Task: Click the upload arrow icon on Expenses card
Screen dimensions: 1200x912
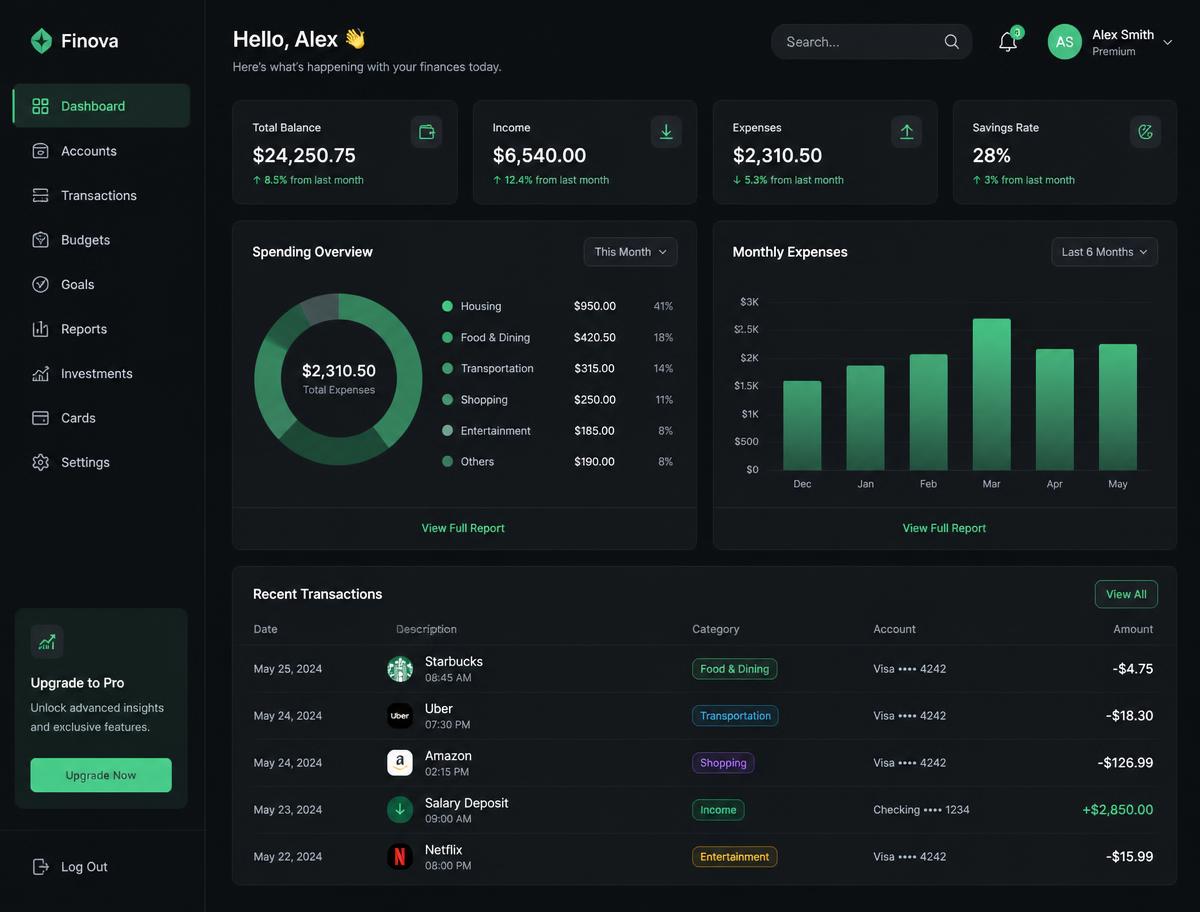Action: tap(907, 132)
